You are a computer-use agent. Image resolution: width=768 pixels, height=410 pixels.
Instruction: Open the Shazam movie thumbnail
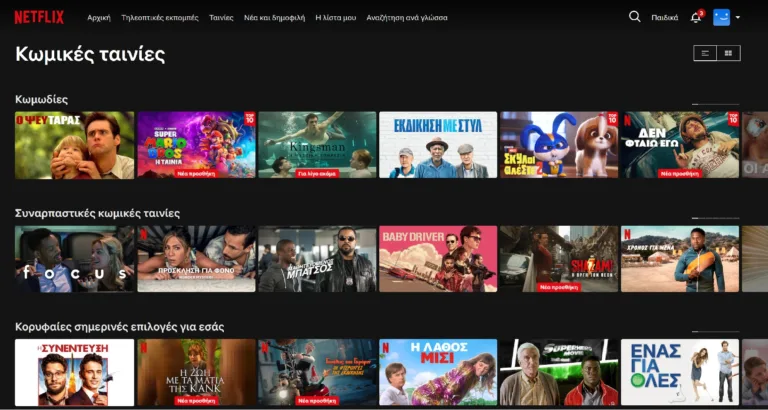click(559, 259)
